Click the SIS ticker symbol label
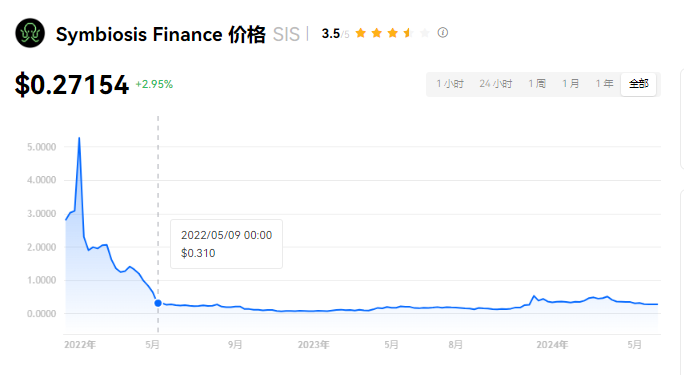 286,34
